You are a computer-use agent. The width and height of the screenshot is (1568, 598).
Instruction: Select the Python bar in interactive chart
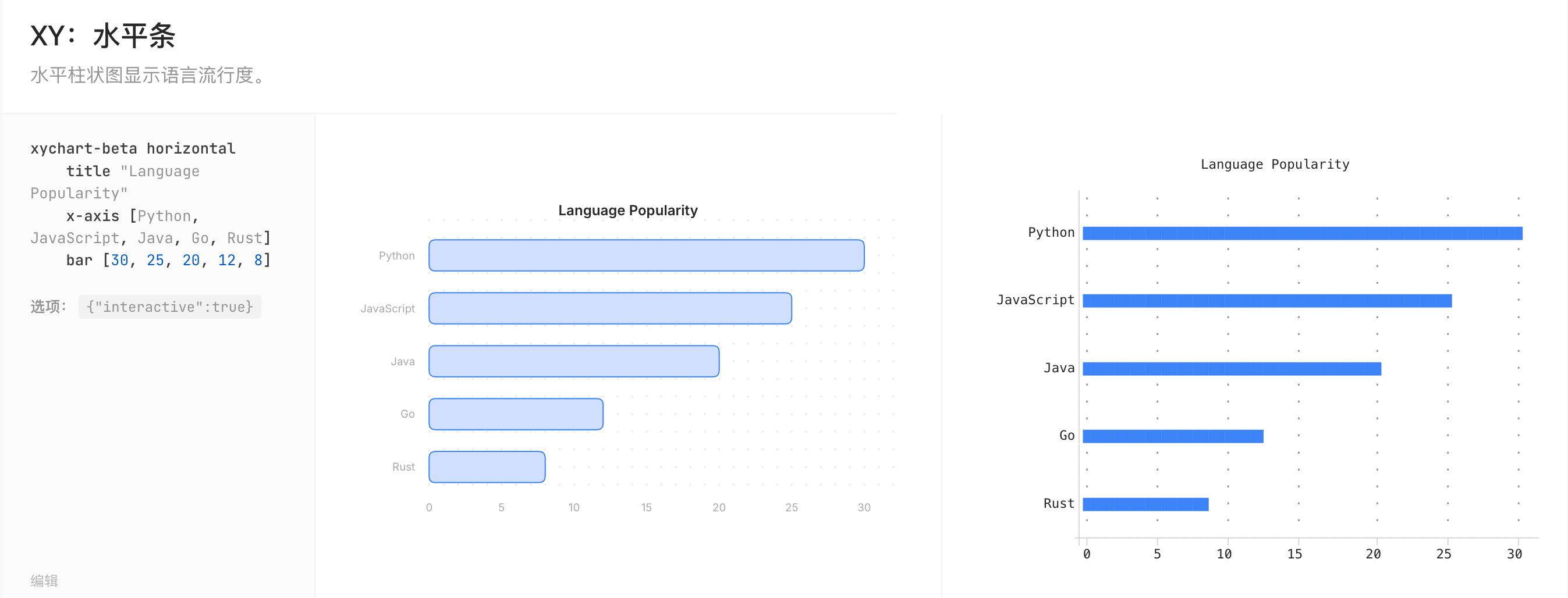point(647,255)
